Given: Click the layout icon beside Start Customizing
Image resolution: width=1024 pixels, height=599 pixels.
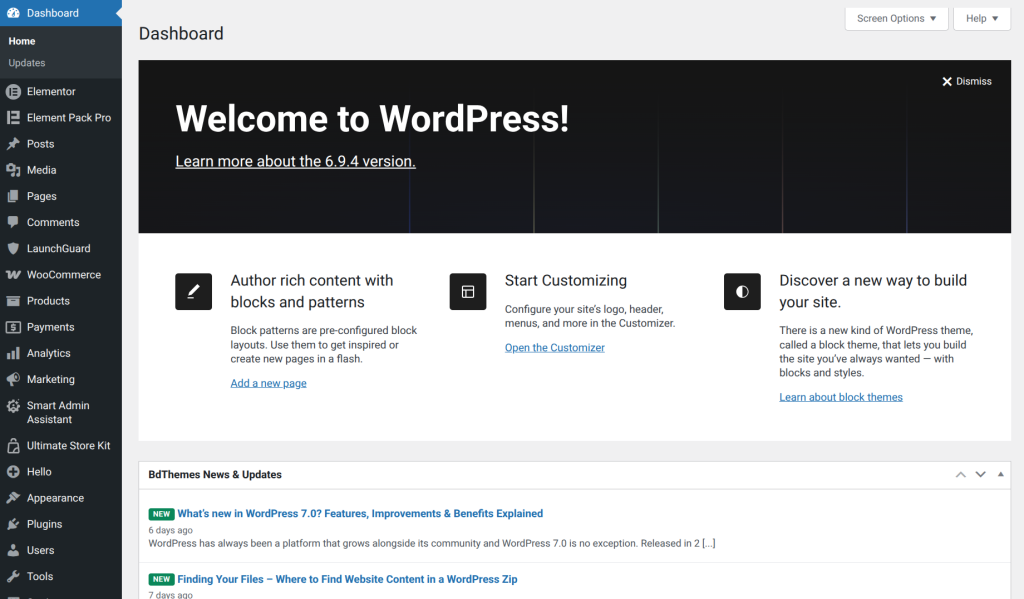Looking at the screenshot, I should click(468, 291).
